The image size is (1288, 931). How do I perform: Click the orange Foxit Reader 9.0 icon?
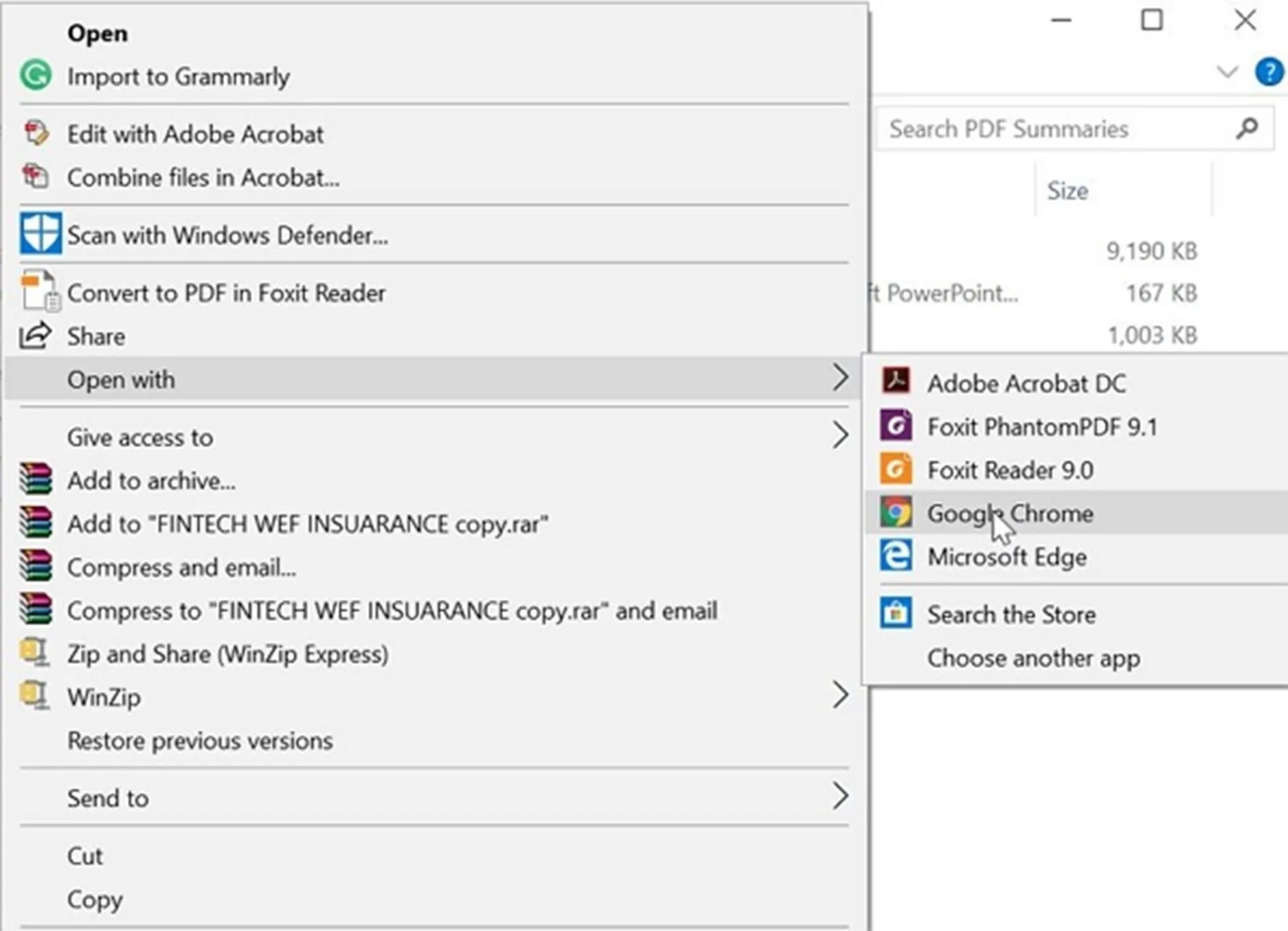[x=896, y=470]
